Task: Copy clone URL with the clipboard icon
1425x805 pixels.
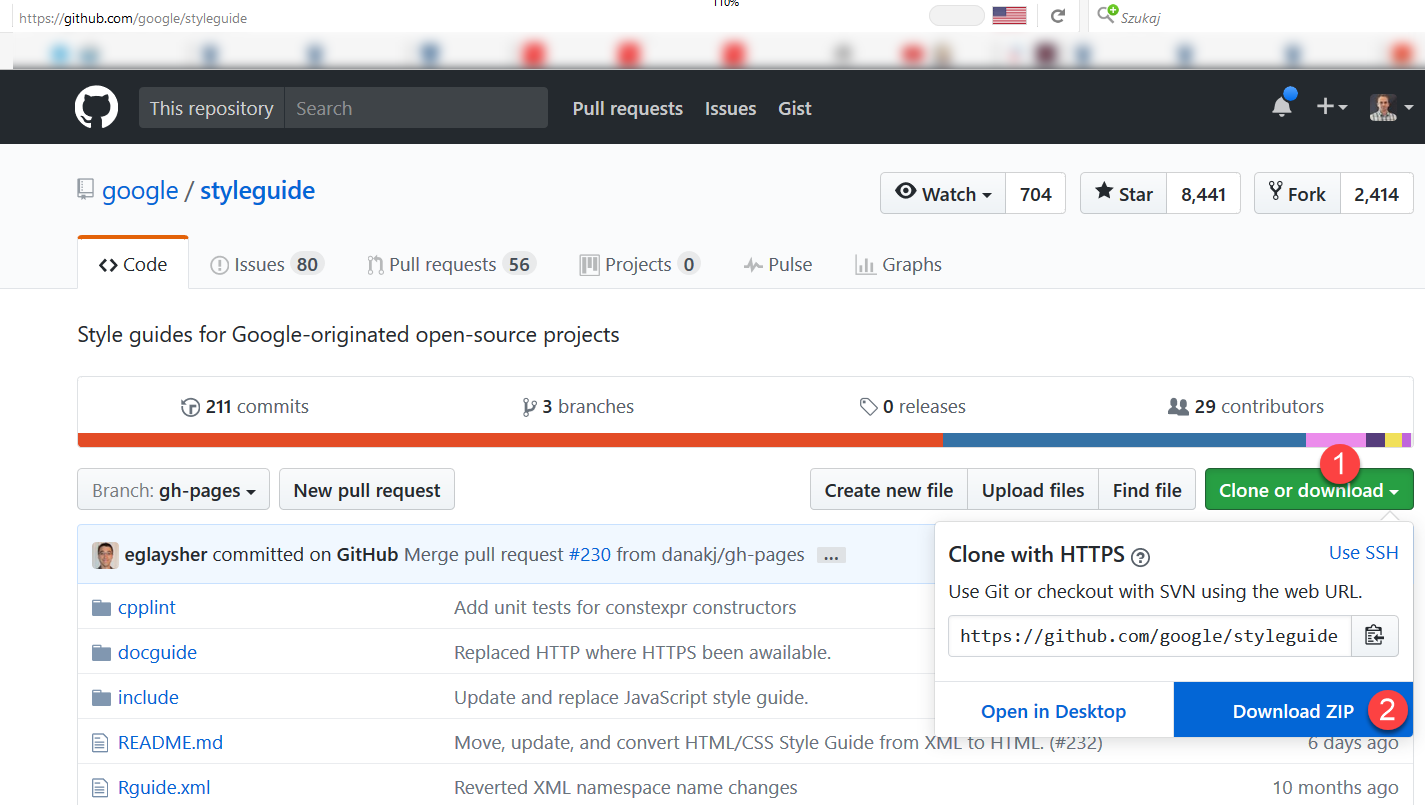Action: (1374, 635)
